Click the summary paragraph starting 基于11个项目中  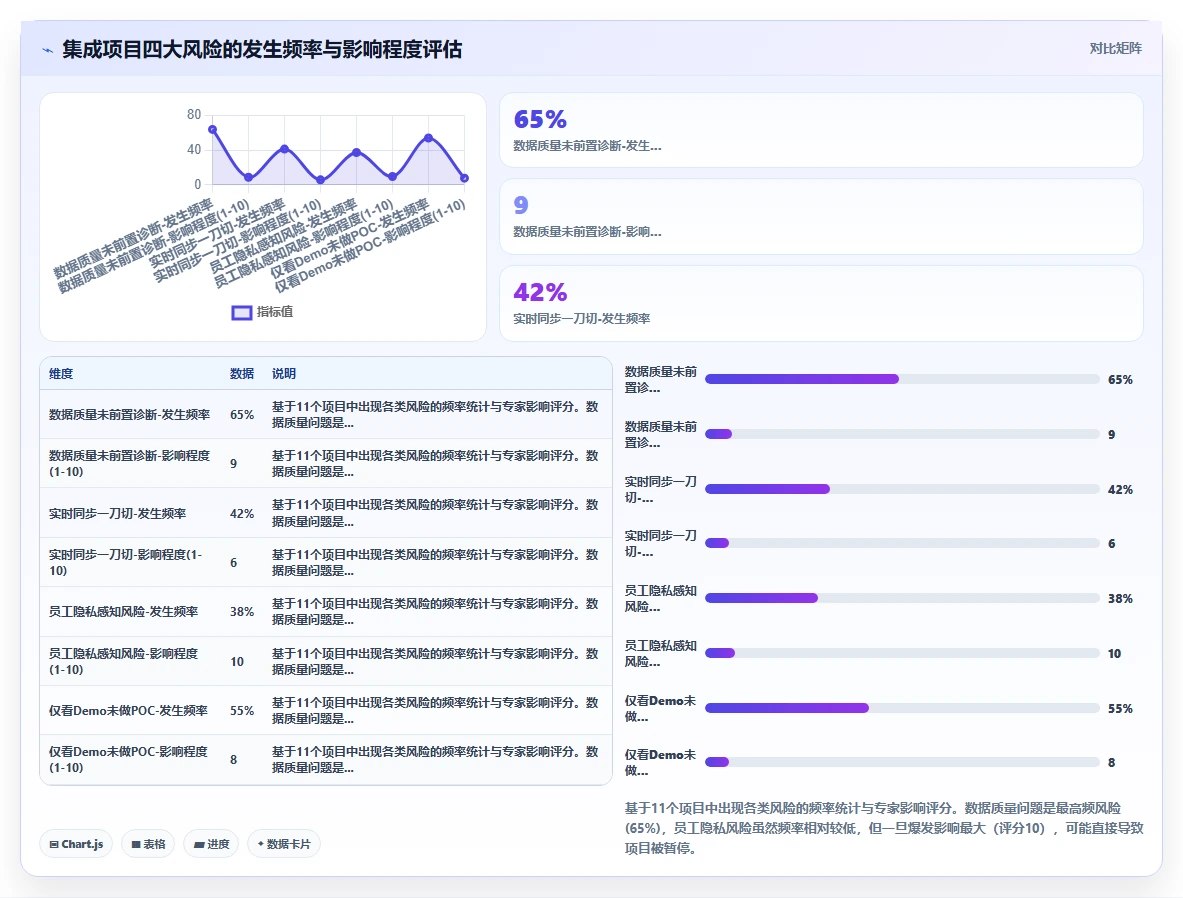(x=883, y=828)
